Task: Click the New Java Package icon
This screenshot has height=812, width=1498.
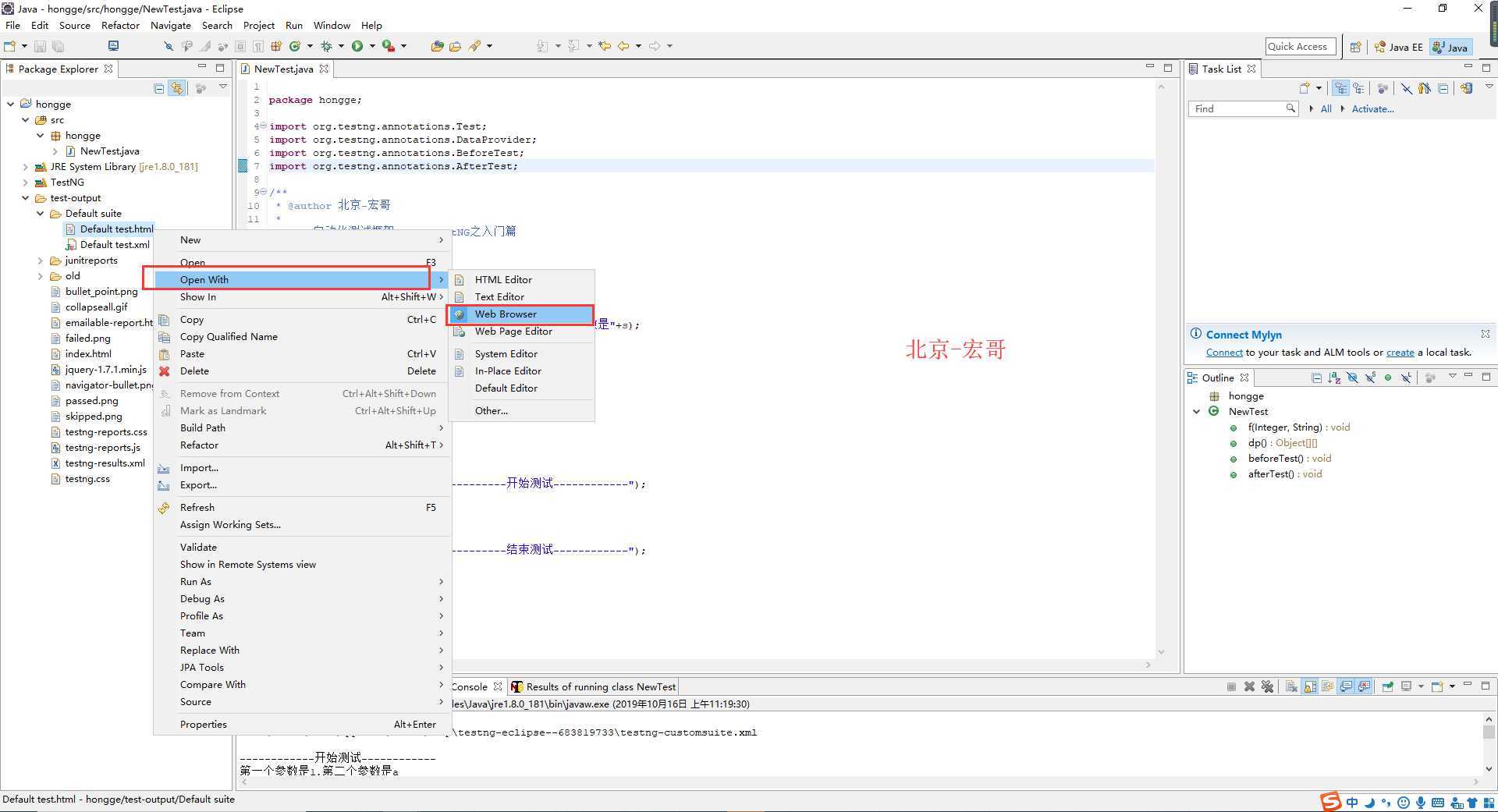Action: (276, 46)
